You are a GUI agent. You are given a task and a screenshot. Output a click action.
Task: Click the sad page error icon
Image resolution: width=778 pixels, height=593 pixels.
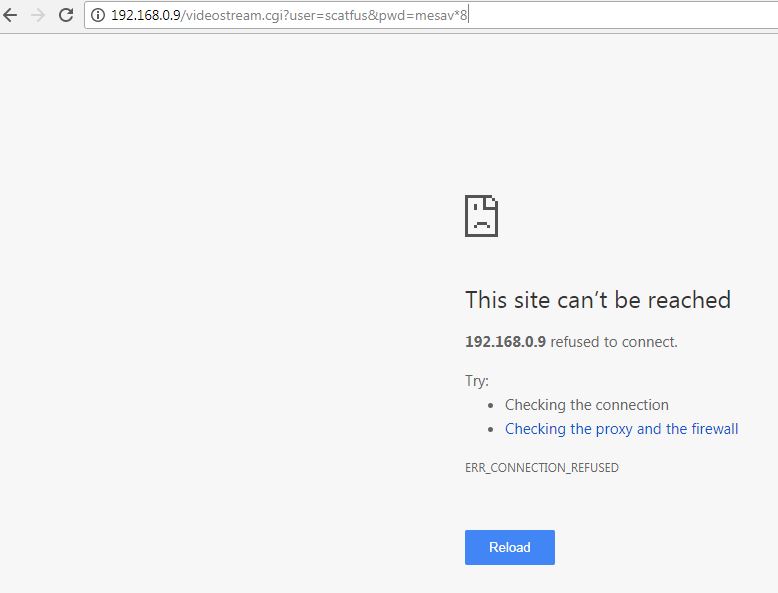(481, 216)
